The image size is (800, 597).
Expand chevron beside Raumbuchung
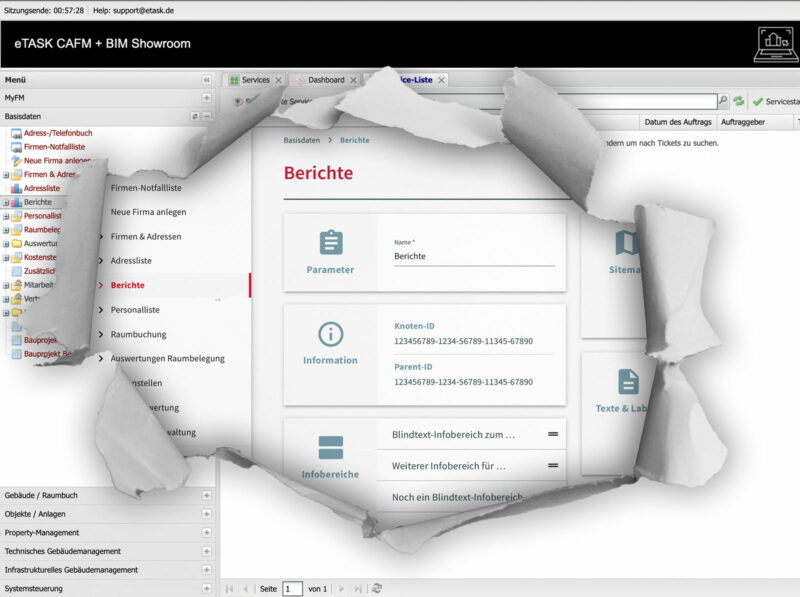pos(101,334)
